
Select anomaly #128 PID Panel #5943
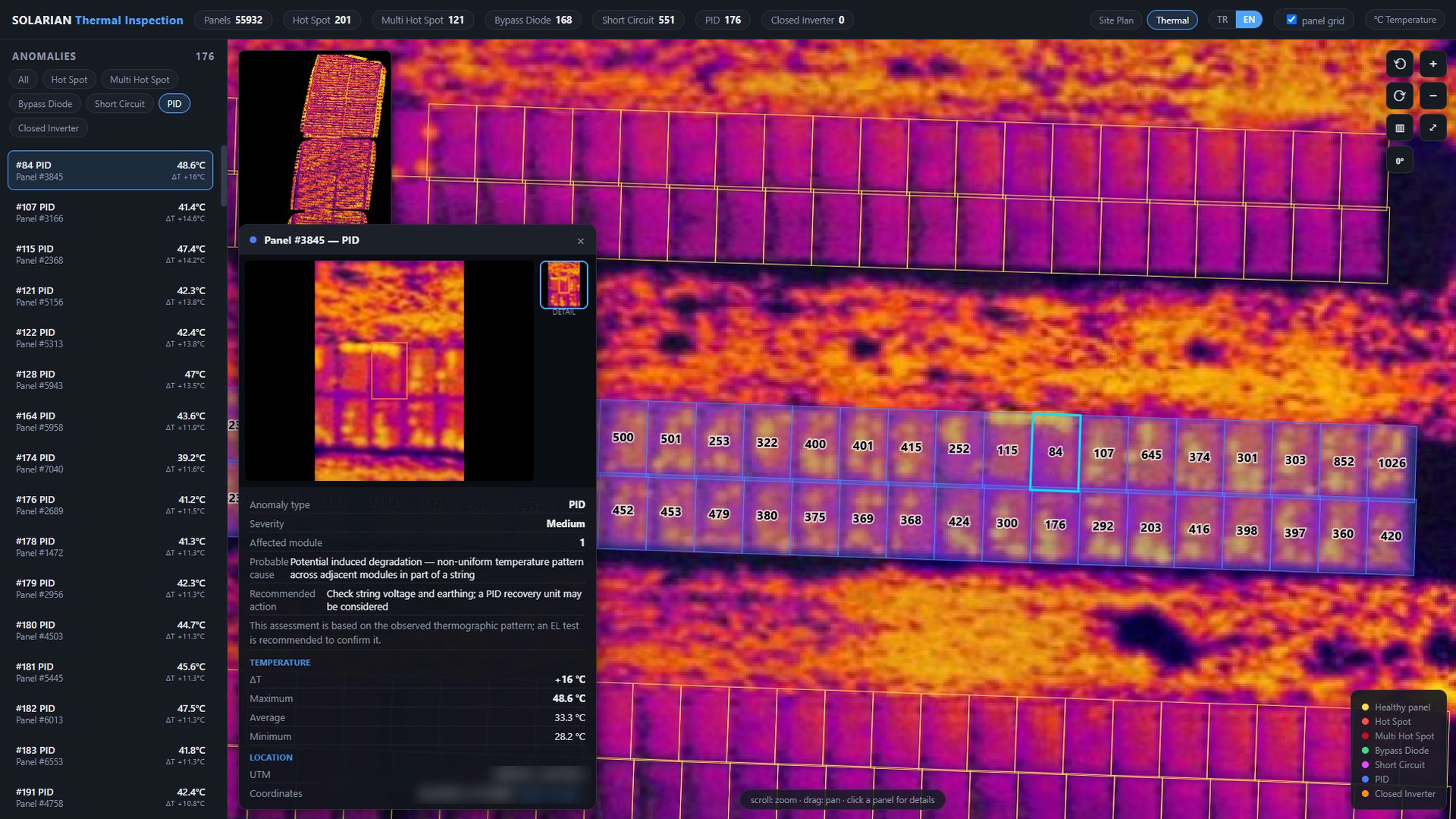pos(110,379)
